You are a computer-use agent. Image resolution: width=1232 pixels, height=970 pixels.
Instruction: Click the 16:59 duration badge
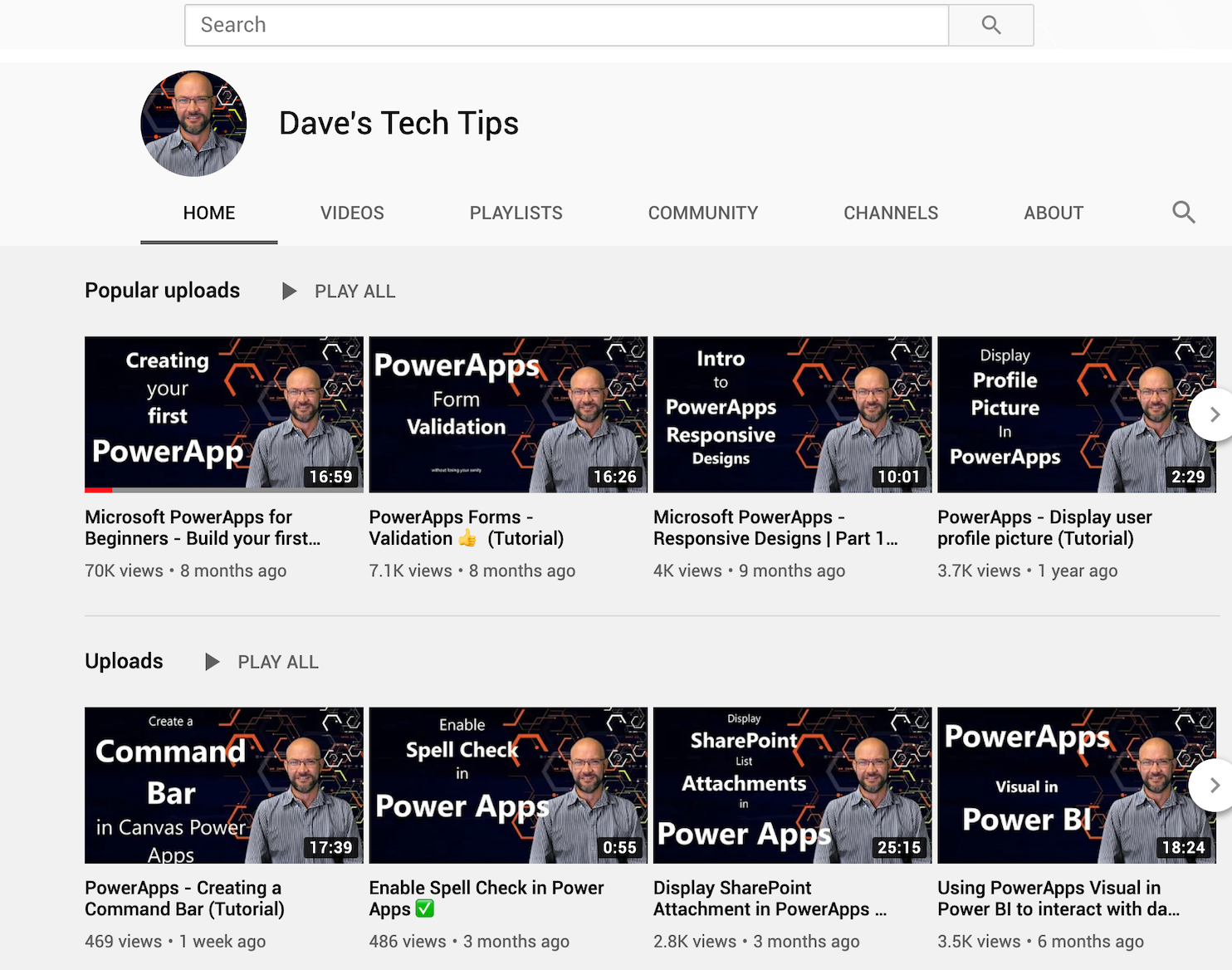point(330,477)
